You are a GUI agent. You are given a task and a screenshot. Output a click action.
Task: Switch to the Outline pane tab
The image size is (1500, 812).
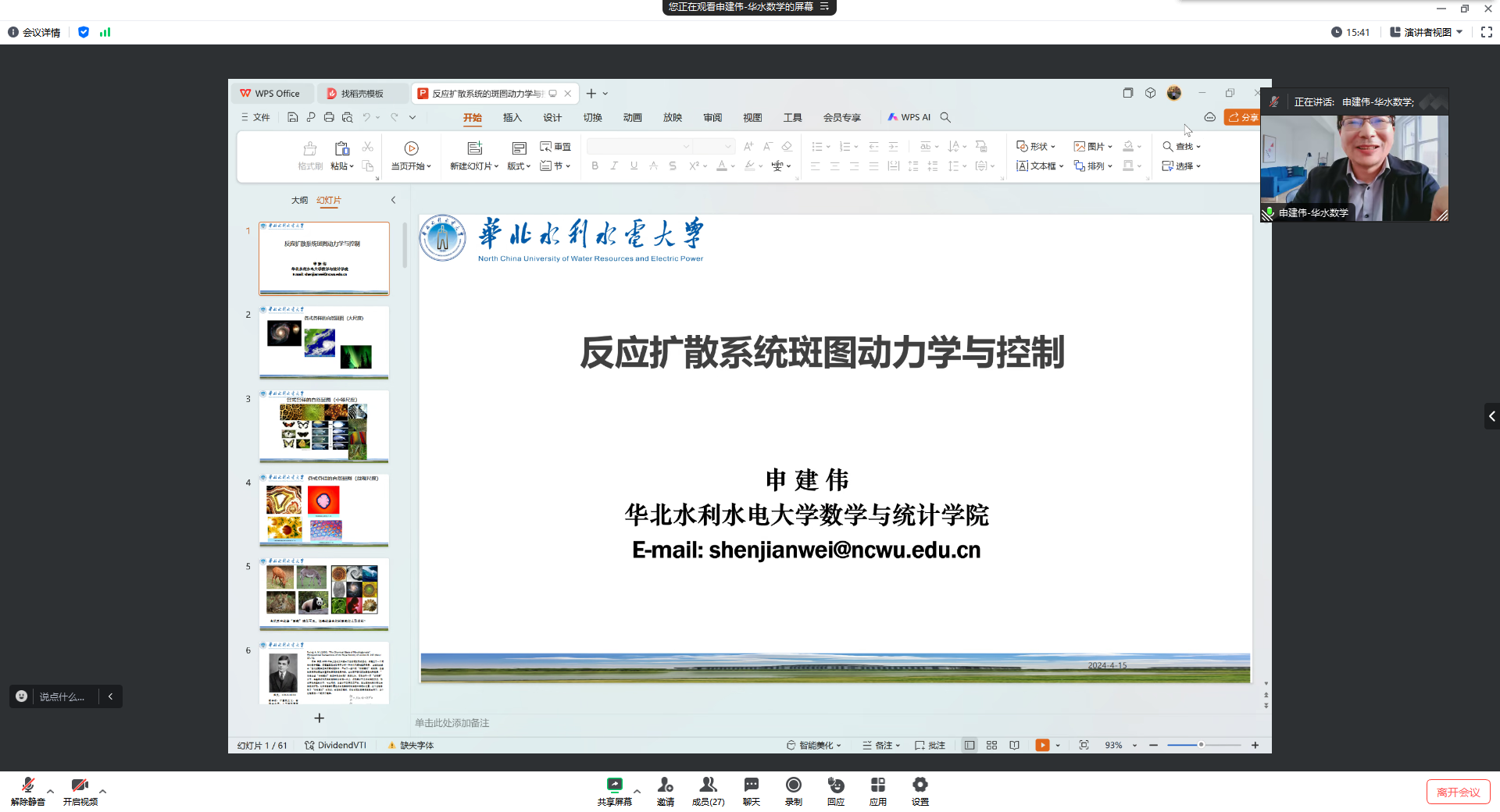299,200
